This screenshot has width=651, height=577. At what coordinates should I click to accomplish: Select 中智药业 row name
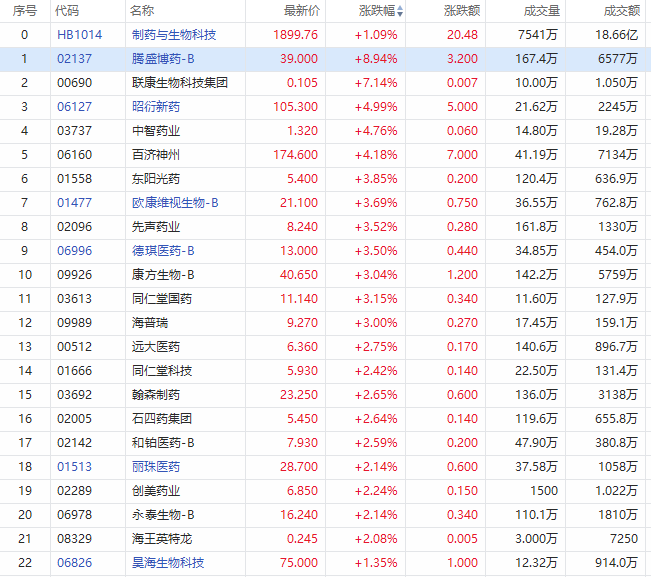pyautogui.click(x=156, y=131)
